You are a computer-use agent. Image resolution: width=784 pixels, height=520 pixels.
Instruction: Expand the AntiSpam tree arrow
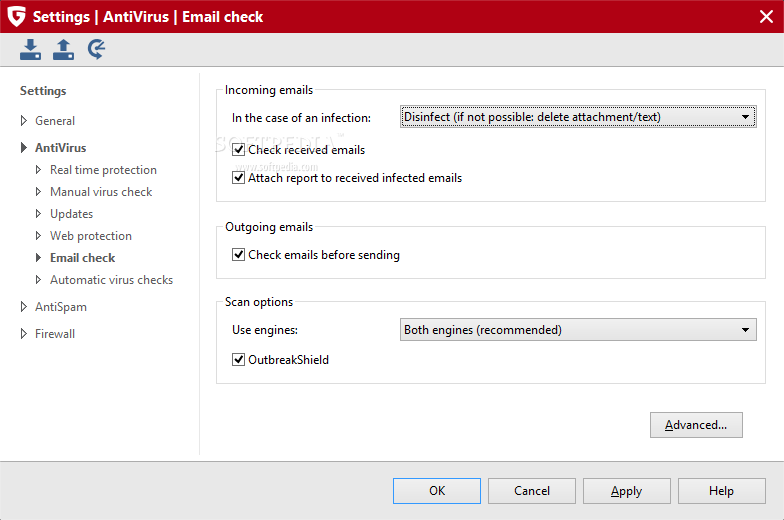tap(24, 306)
